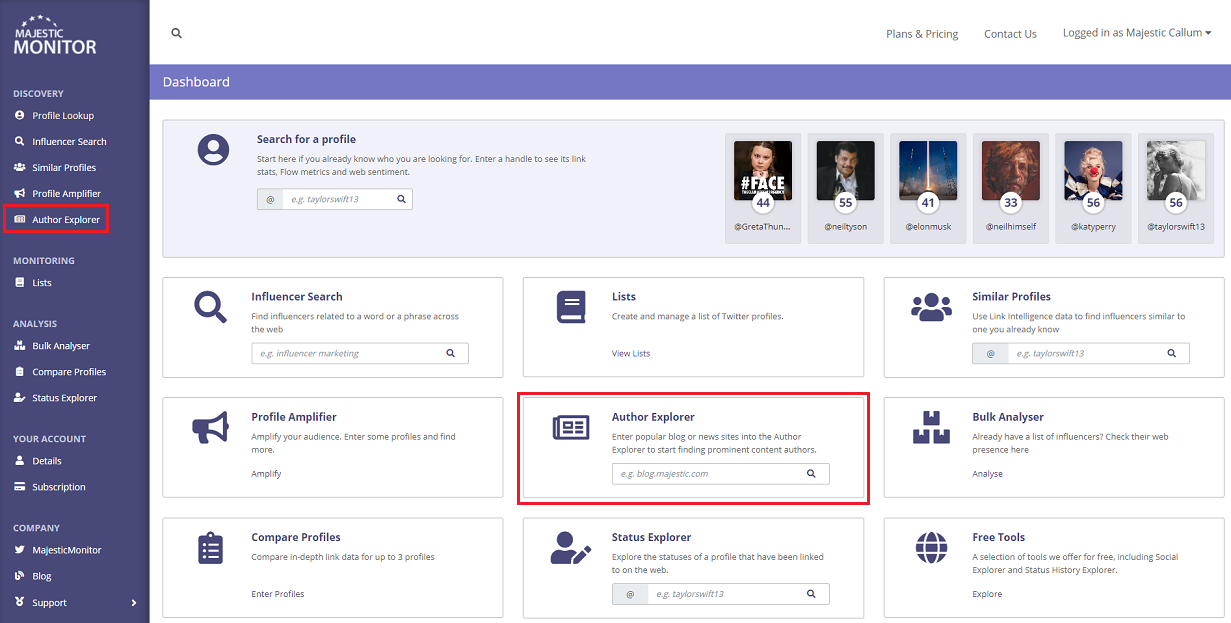Click the Dashboard heading

[x=196, y=82]
